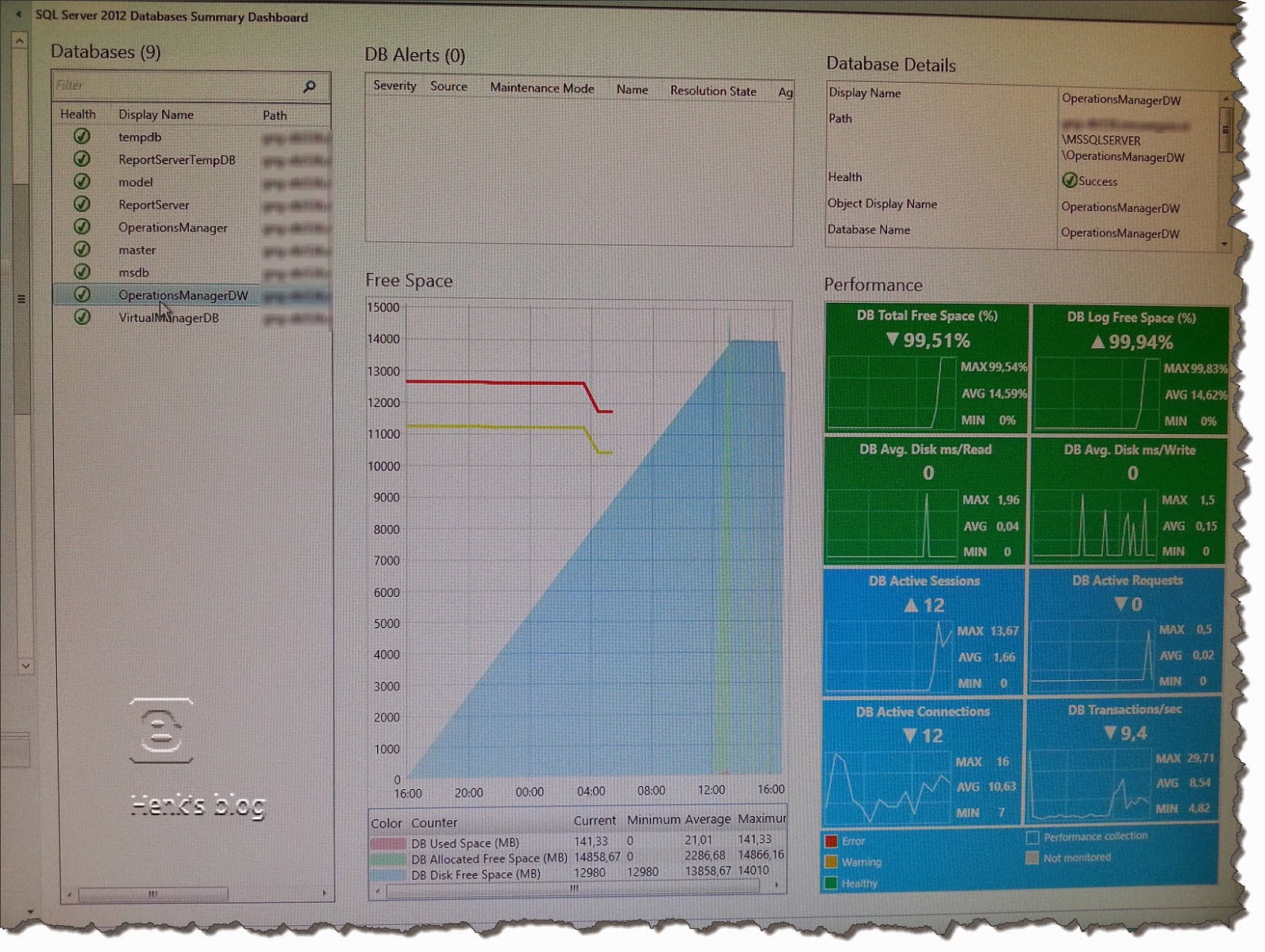Click the health icon for OperationsManagerDW row
This screenshot has height=952, width=1265.
pos(81,294)
